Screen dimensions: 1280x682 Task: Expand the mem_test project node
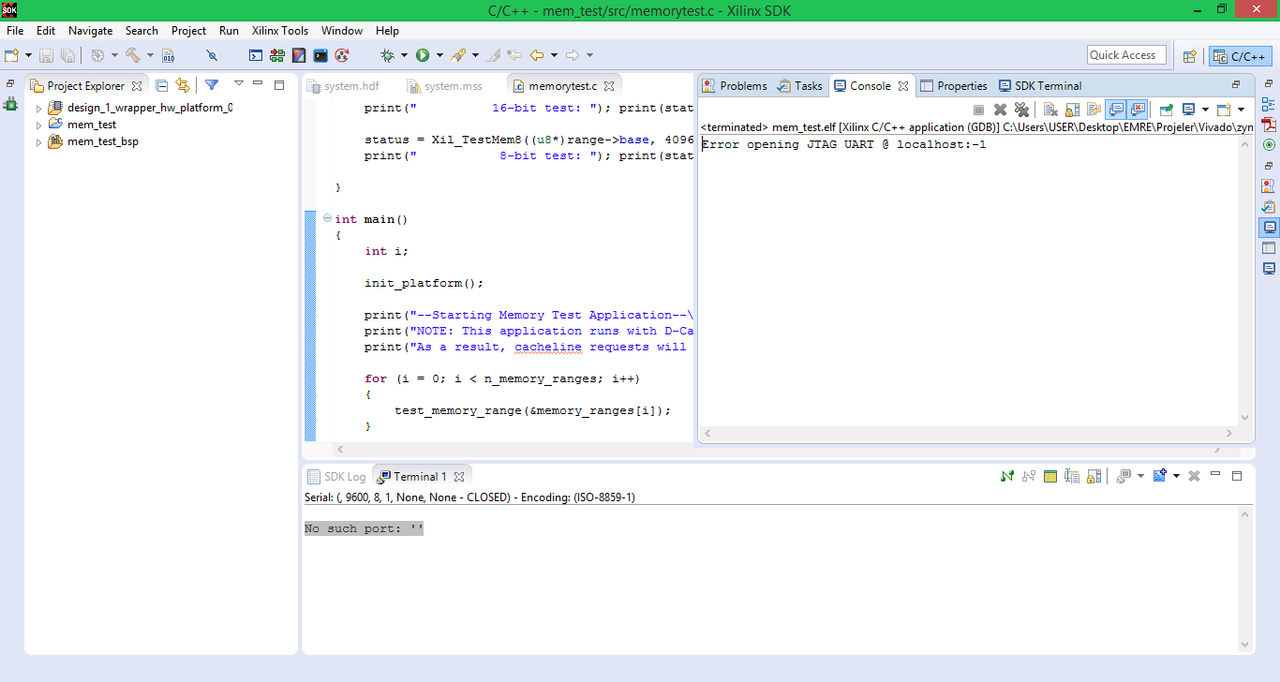coord(39,125)
